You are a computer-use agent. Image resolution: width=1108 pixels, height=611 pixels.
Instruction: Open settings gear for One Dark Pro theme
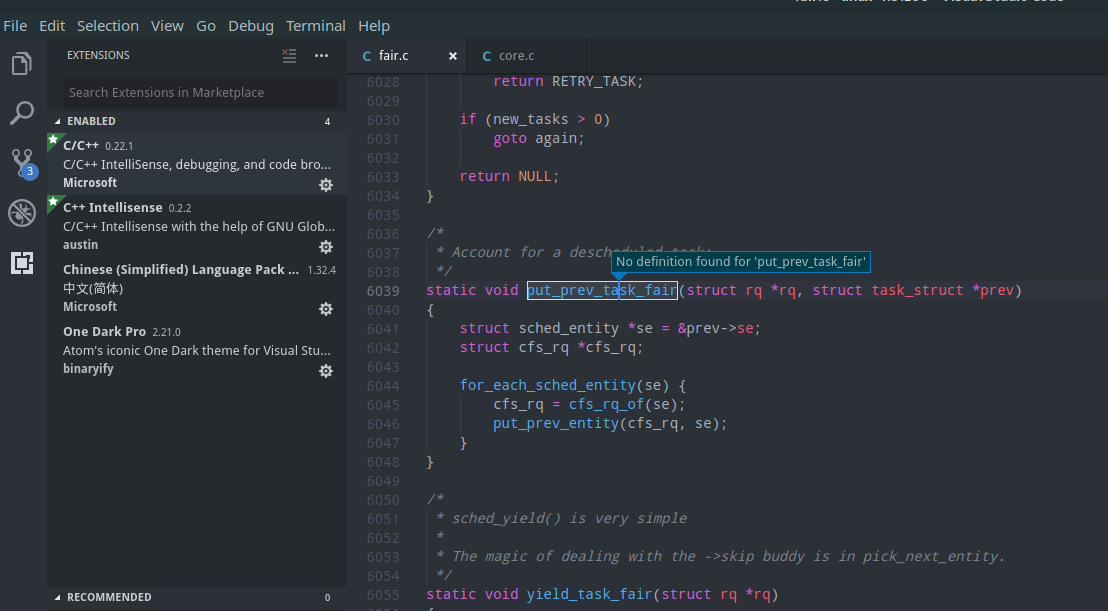(325, 370)
